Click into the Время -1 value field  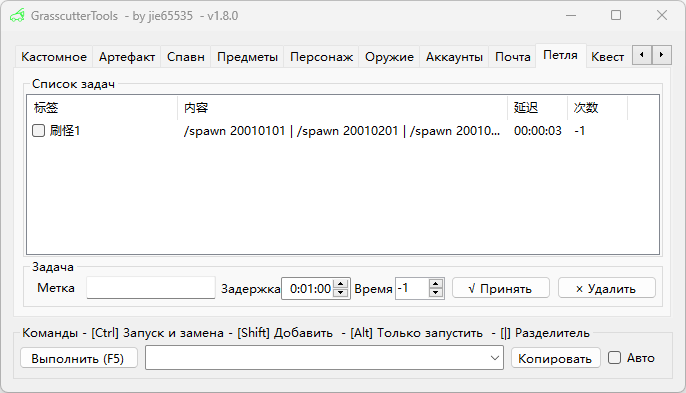pos(412,289)
